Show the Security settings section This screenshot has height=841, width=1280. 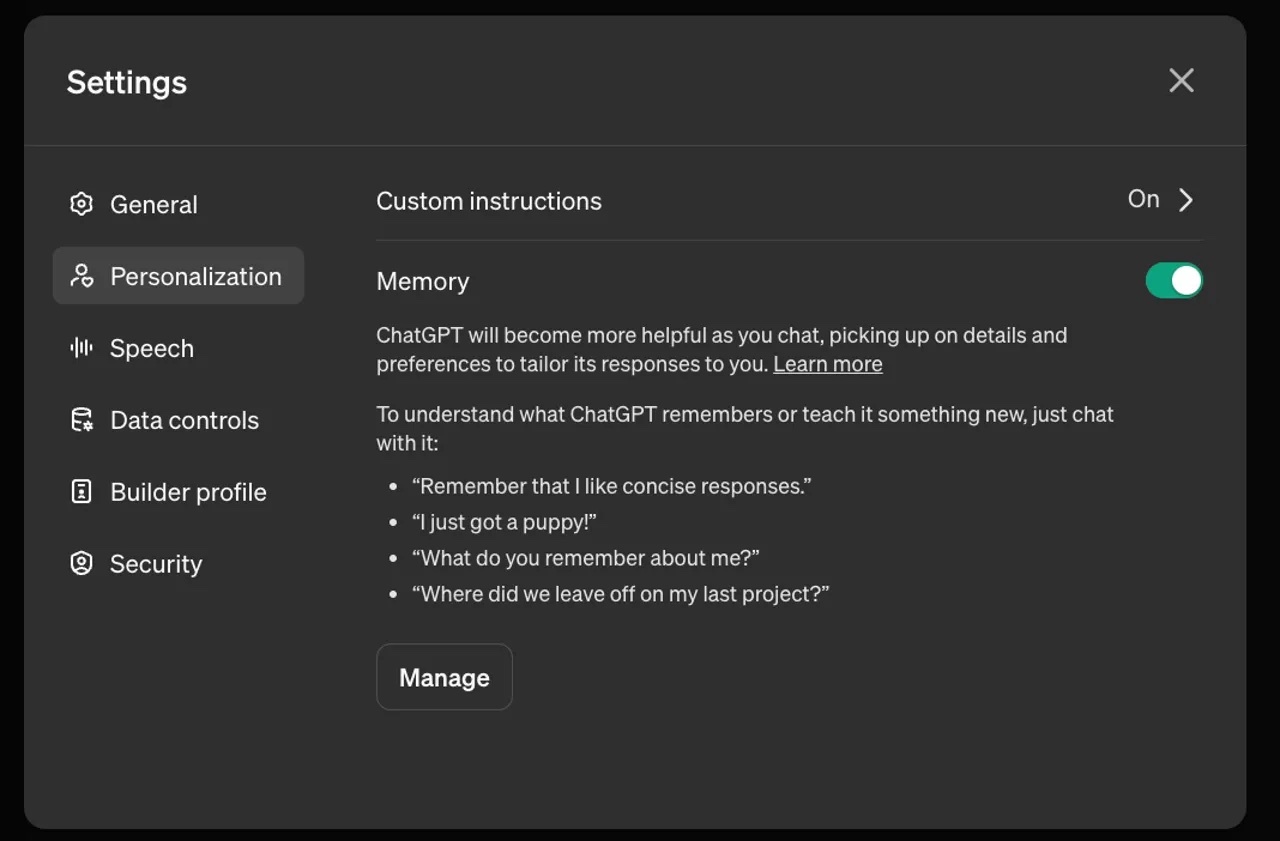156,564
